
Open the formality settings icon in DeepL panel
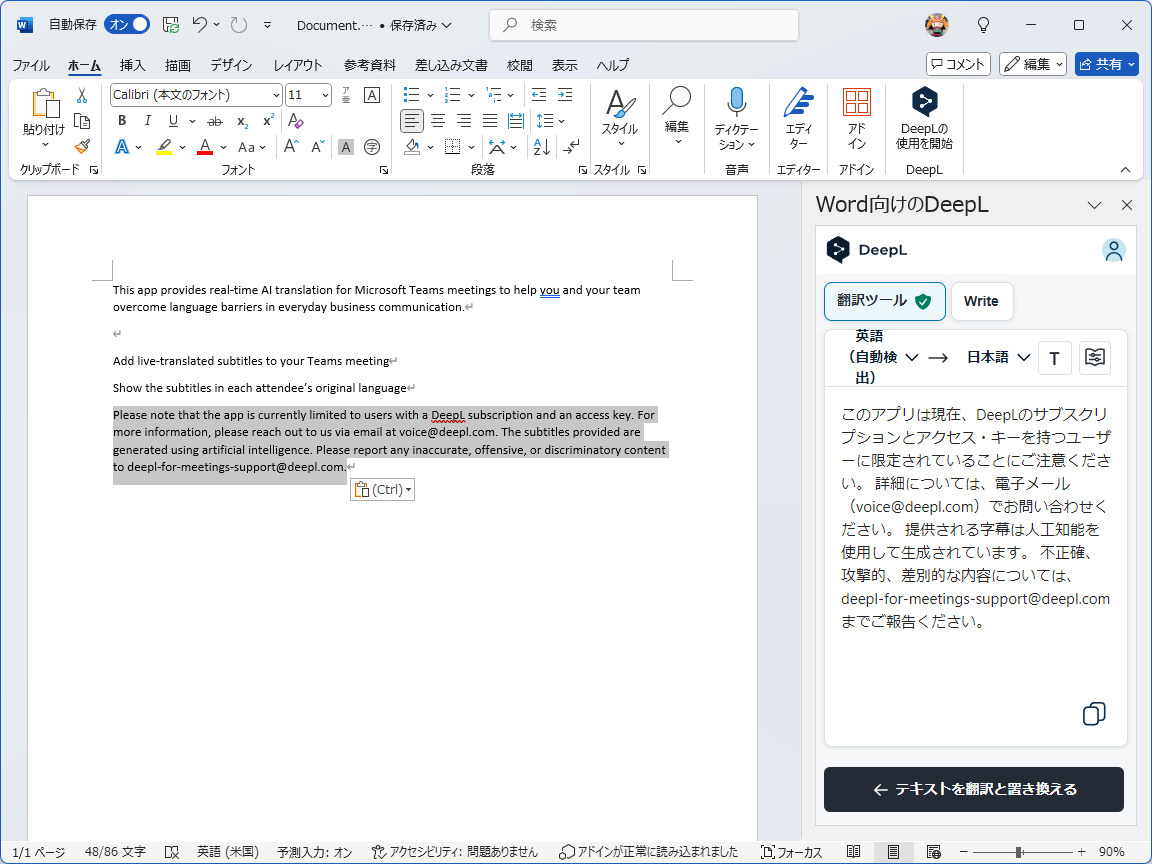1094,357
